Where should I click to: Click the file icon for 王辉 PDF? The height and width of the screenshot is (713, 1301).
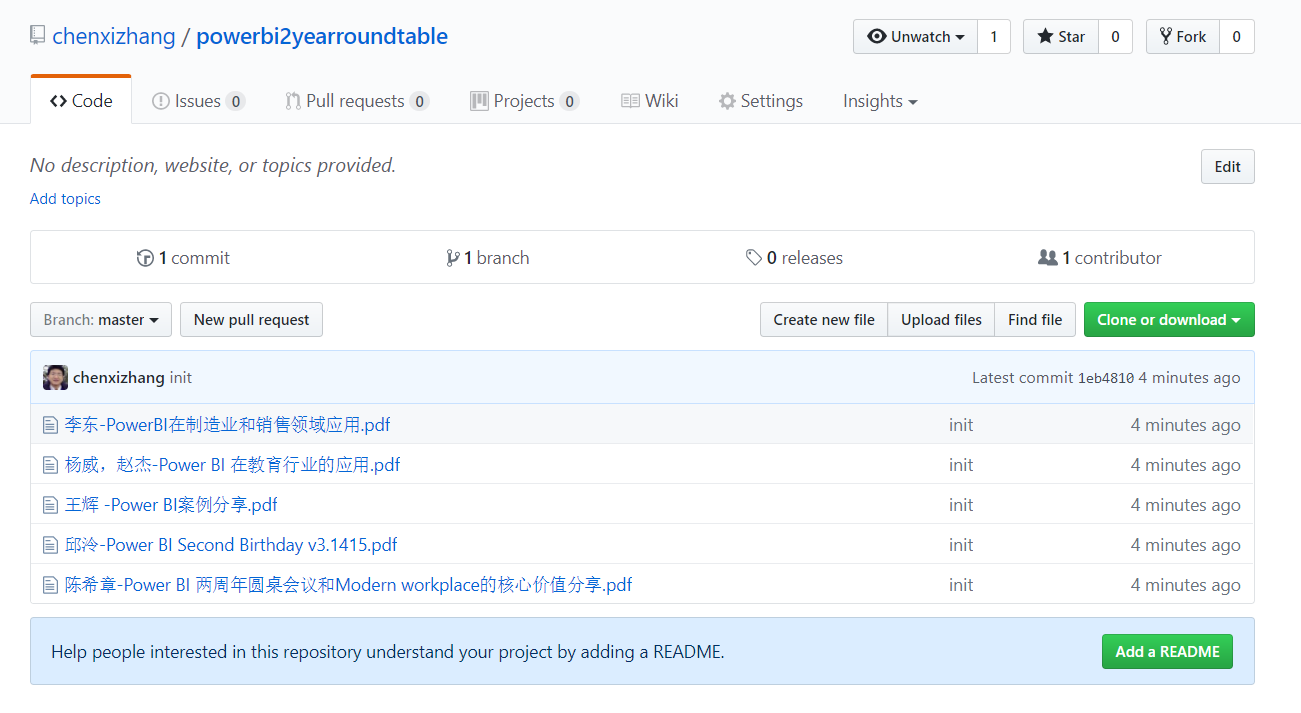pyautogui.click(x=50, y=505)
